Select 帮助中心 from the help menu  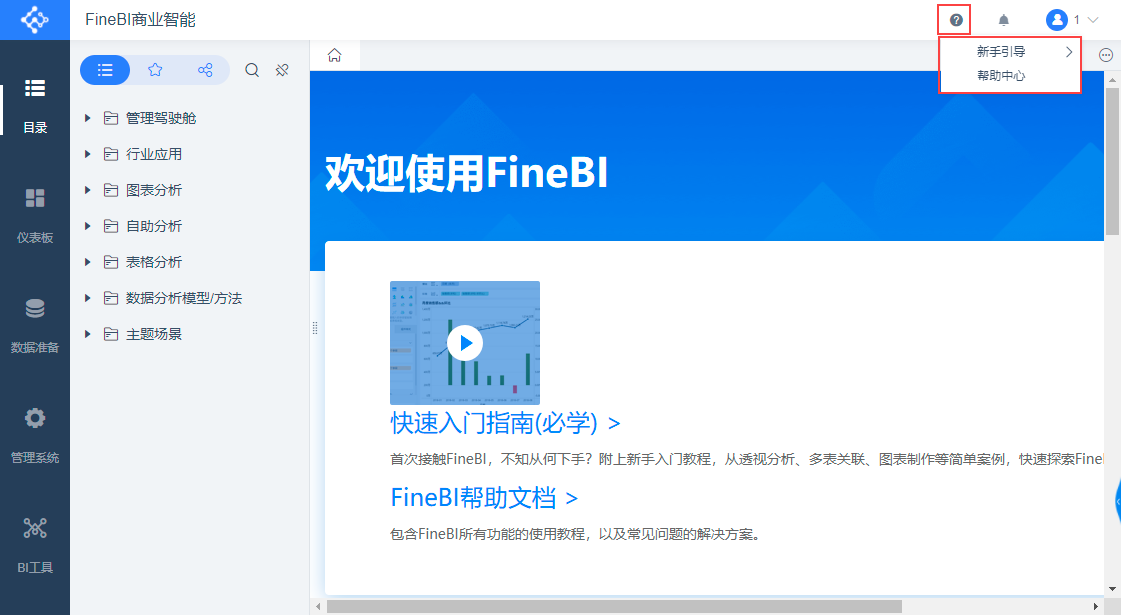[x=1001, y=76]
